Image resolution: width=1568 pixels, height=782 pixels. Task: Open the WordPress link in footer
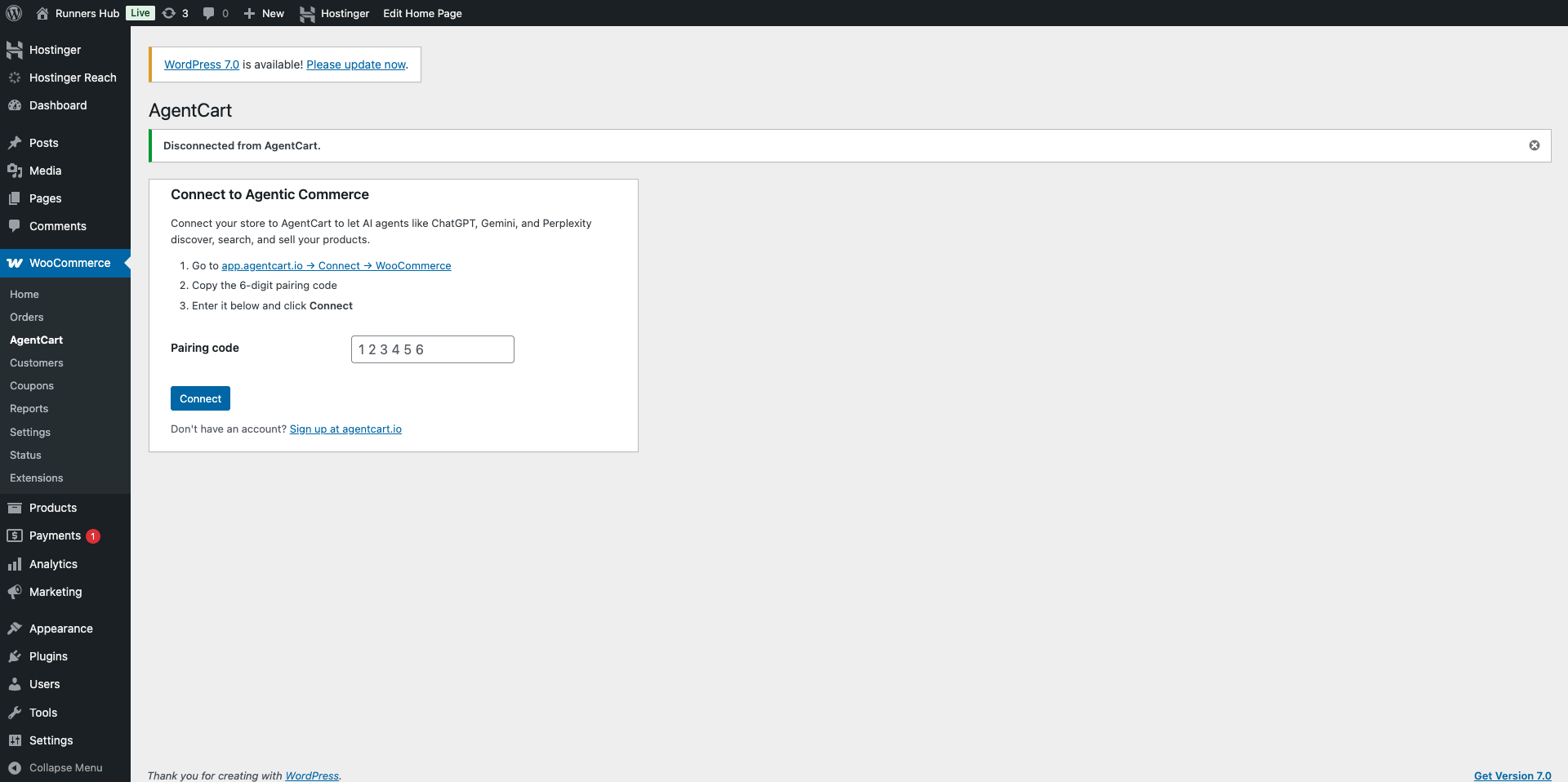312,775
